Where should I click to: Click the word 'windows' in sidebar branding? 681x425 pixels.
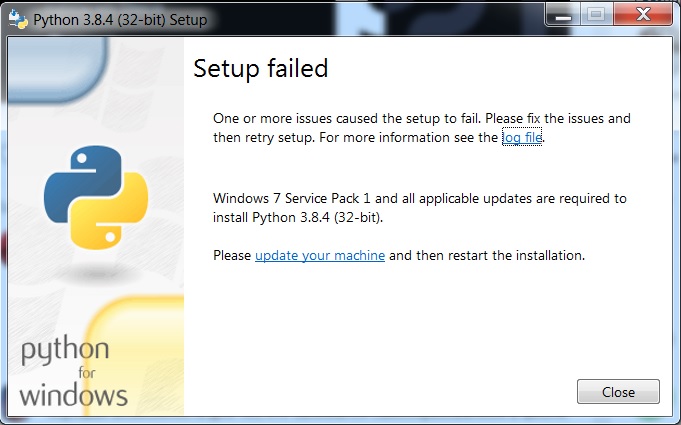coord(74,393)
